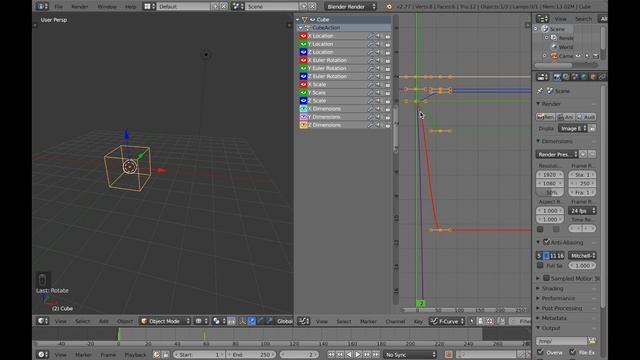Select Render tab icon in Properties
The image size is (640, 360).
[557, 77]
